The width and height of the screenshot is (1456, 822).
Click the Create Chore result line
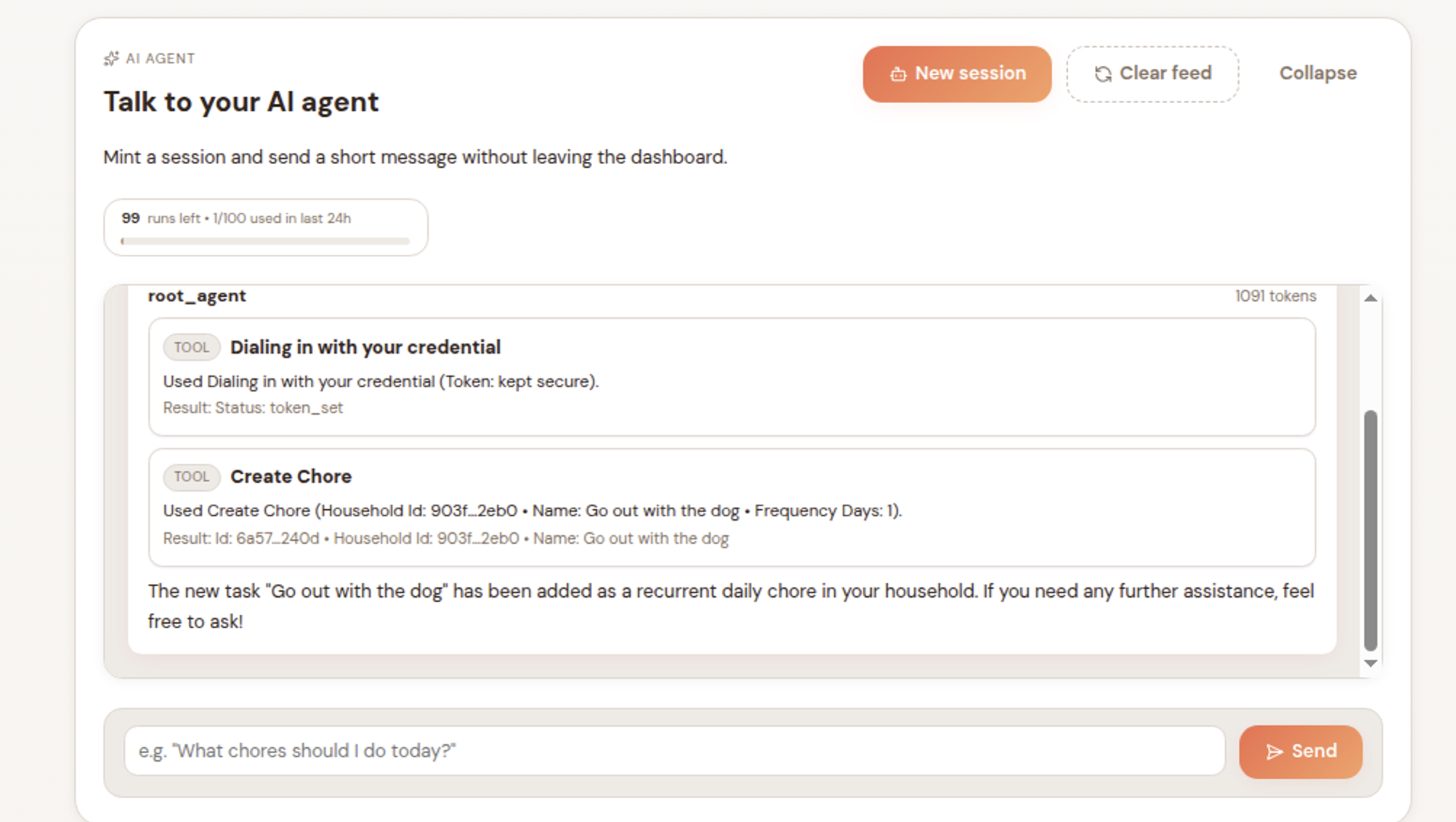coord(445,539)
